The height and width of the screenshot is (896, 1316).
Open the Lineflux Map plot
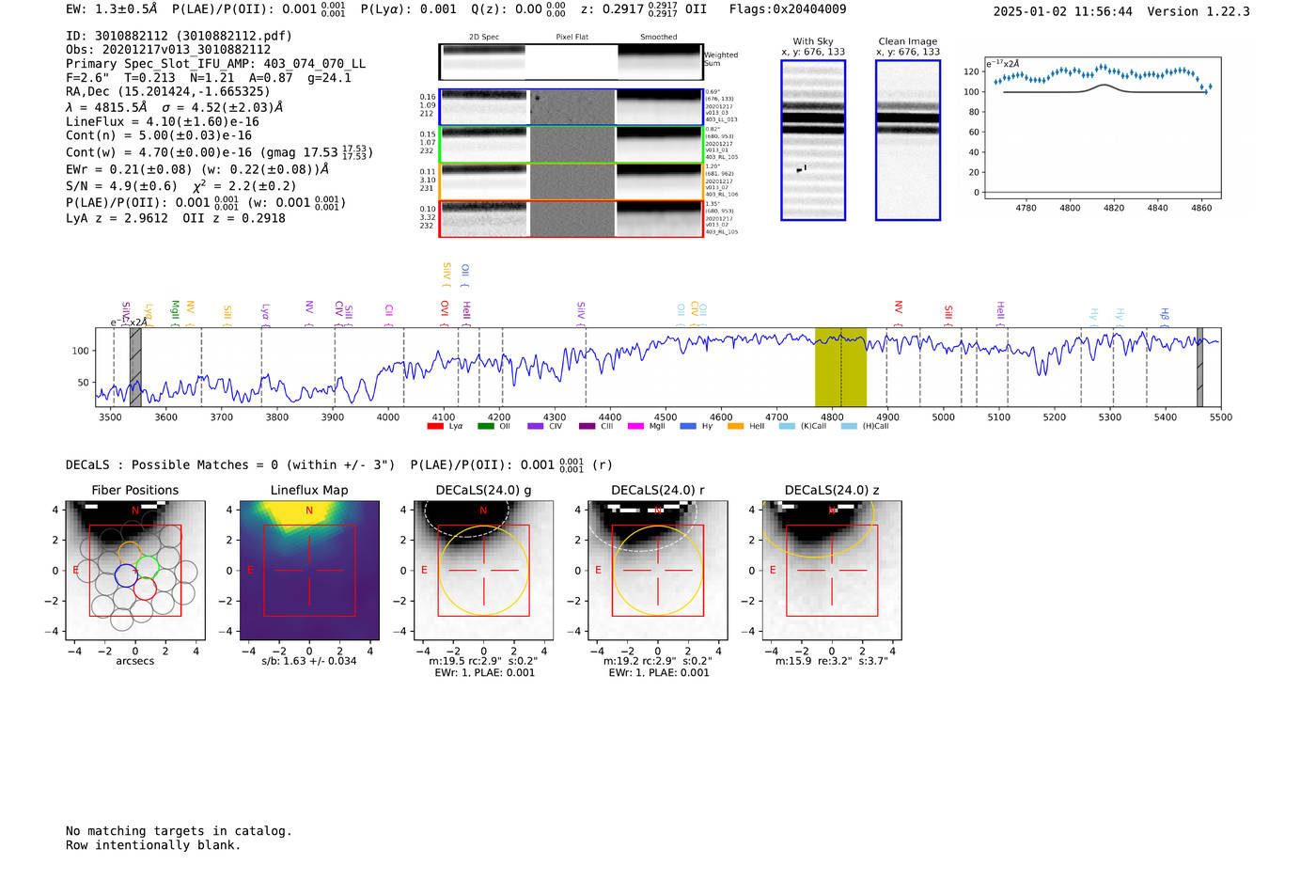309,570
